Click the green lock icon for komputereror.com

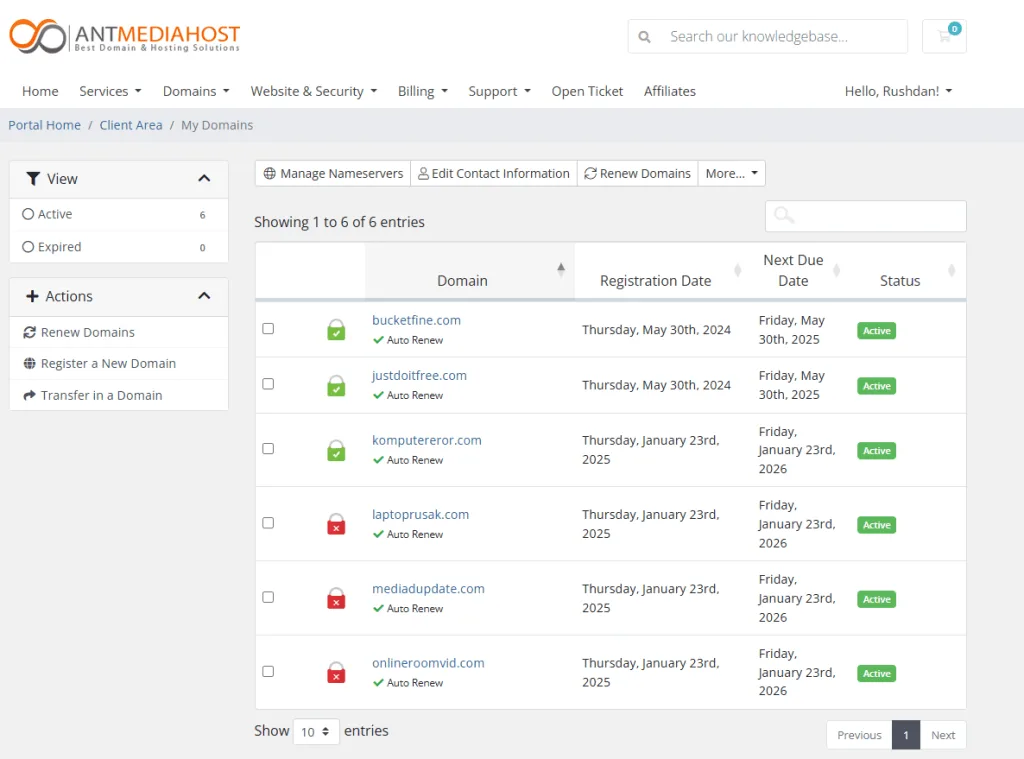336,450
